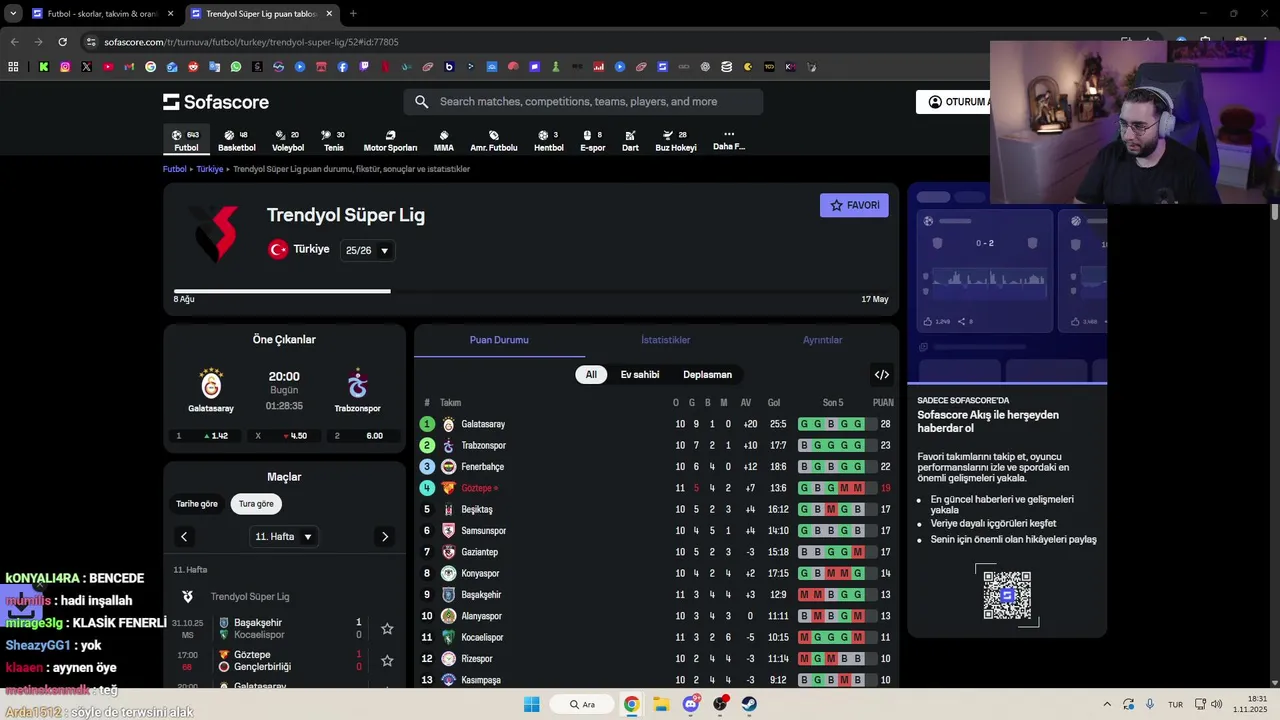Open the Motor Sporları category

click(390, 141)
